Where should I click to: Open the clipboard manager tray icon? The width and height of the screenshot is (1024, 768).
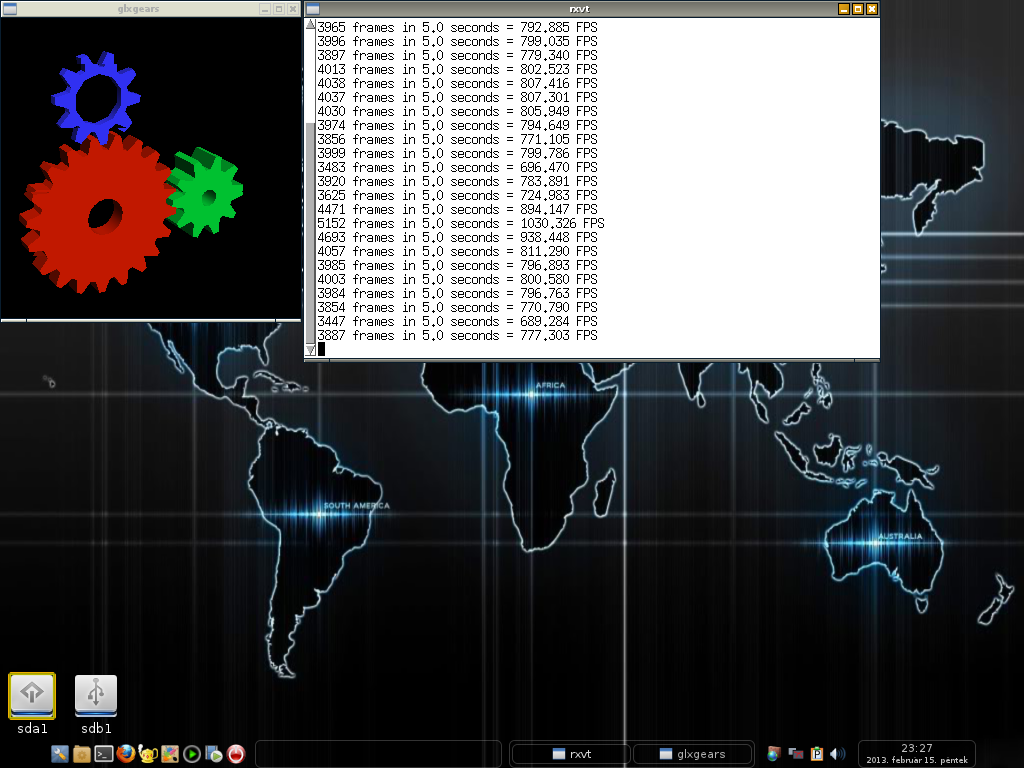(x=816, y=754)
